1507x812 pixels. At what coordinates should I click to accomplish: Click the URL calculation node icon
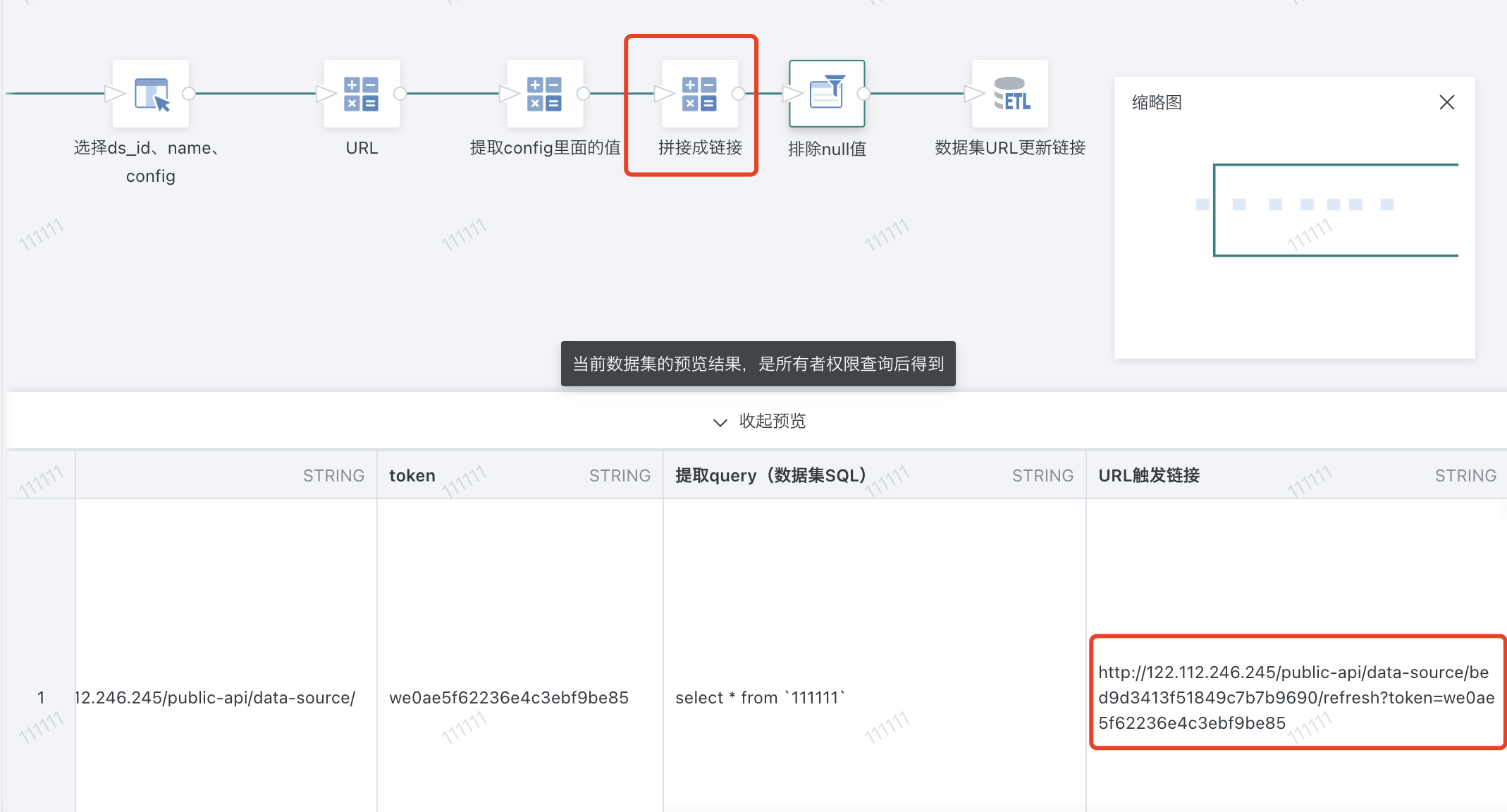pos(362,94)
